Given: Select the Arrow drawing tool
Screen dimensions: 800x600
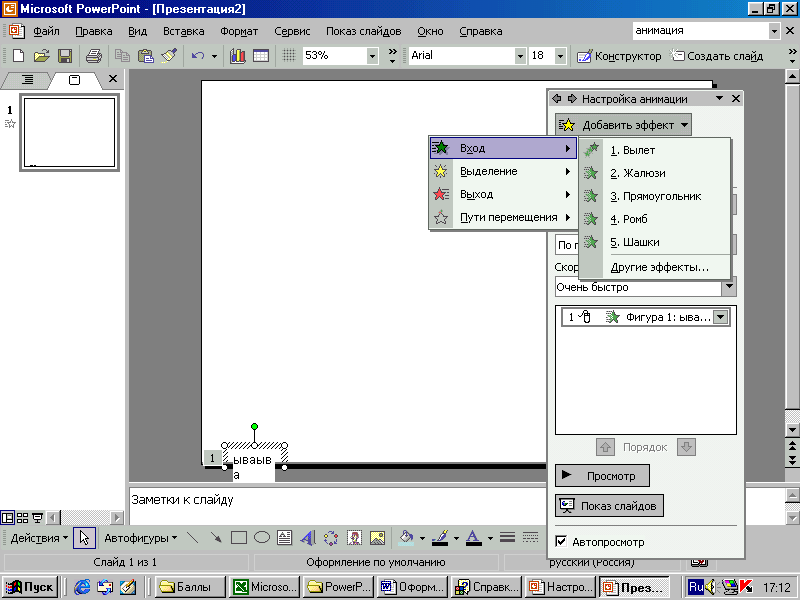Looking at the screenshot, I should click(216, 538).
